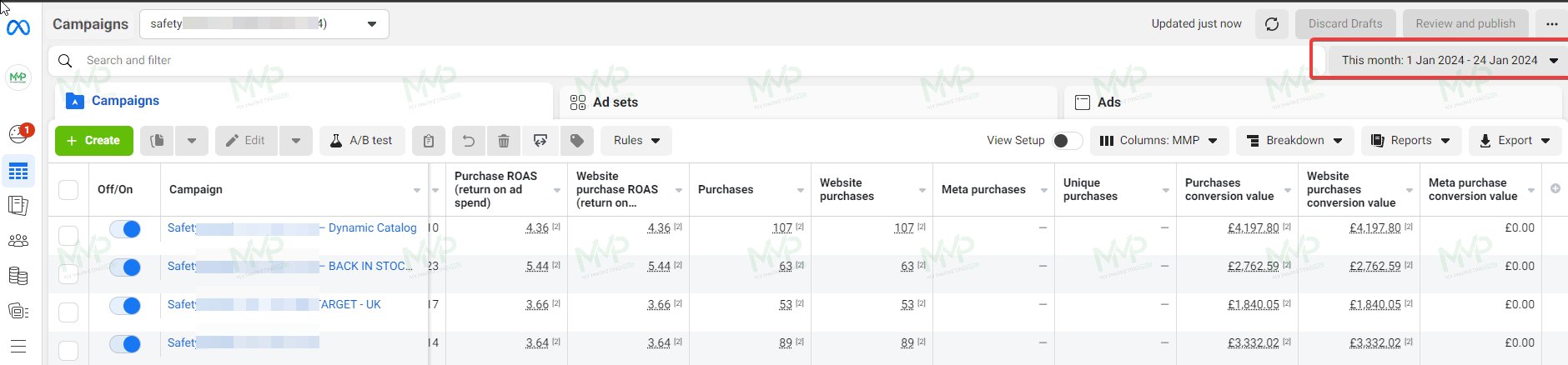The image size is (1568, 365).
Task: Turn off the BACK IN STOCK campaign switch
Action: [125, 267]
